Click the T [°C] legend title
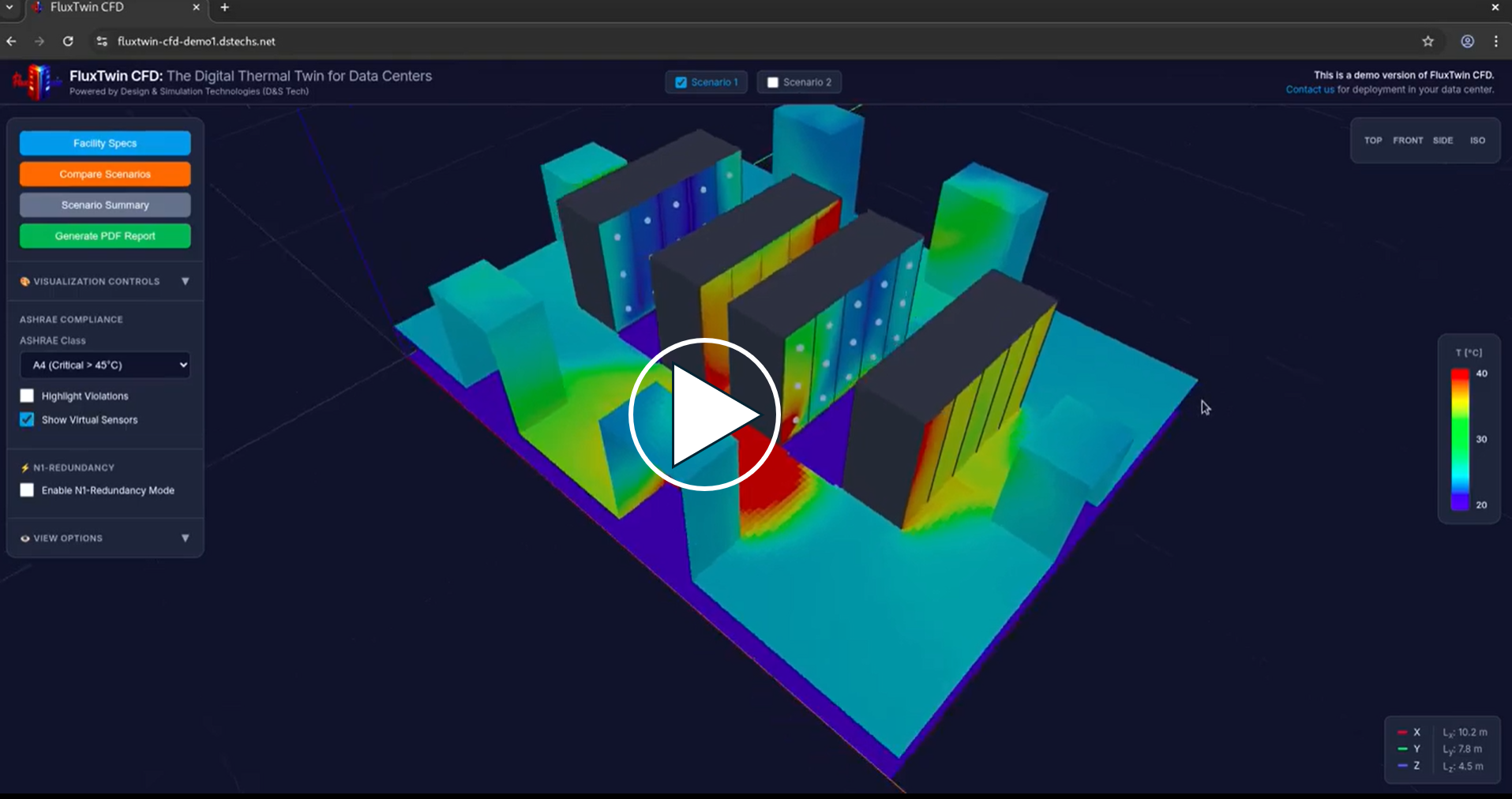The height and width of the screenshot is (799, 1512). pyautogui.click(x=1469, y=352)
